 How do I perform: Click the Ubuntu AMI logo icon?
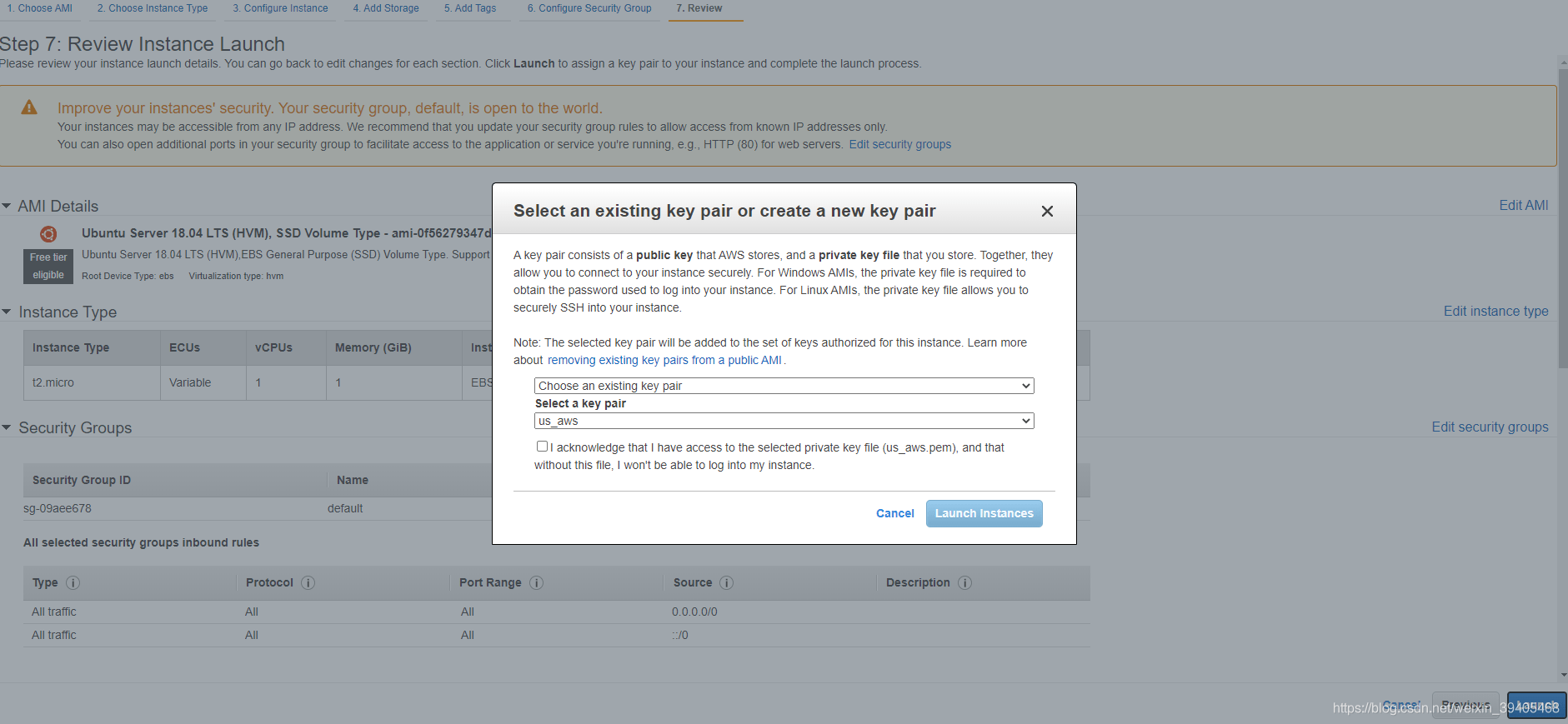click(x=48, y=234)
